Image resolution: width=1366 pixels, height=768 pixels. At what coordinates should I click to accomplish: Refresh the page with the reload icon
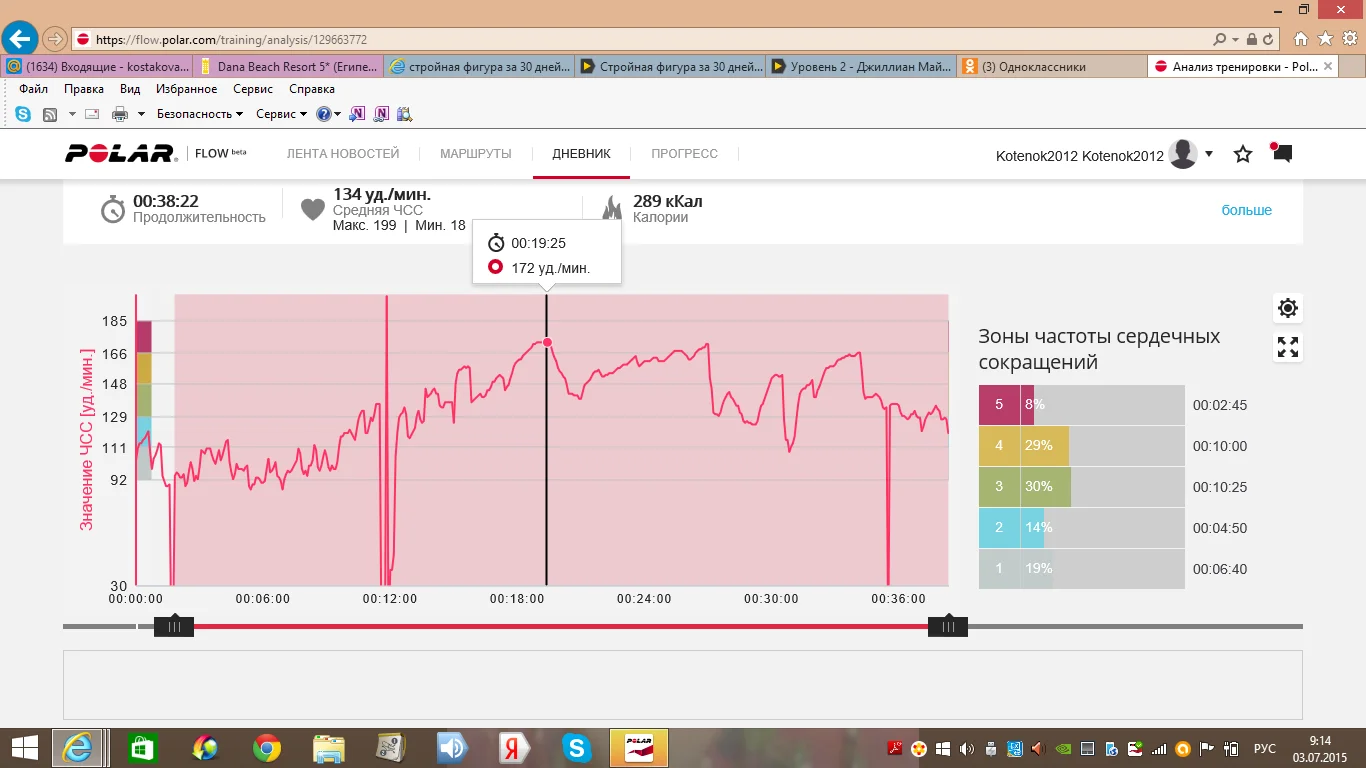click(x=1268, y=39)
